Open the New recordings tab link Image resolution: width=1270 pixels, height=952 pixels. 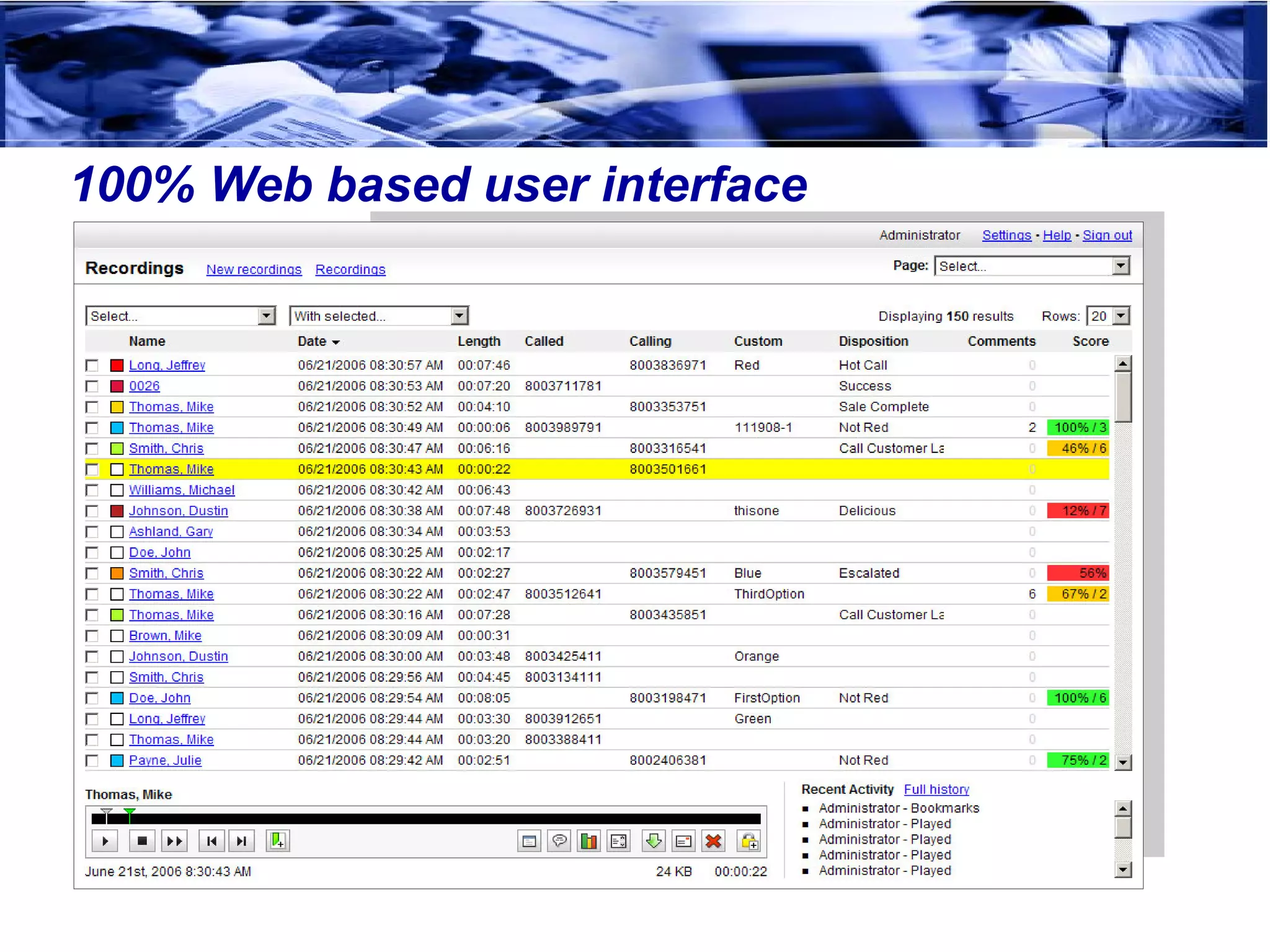click(x=254, y=270)
